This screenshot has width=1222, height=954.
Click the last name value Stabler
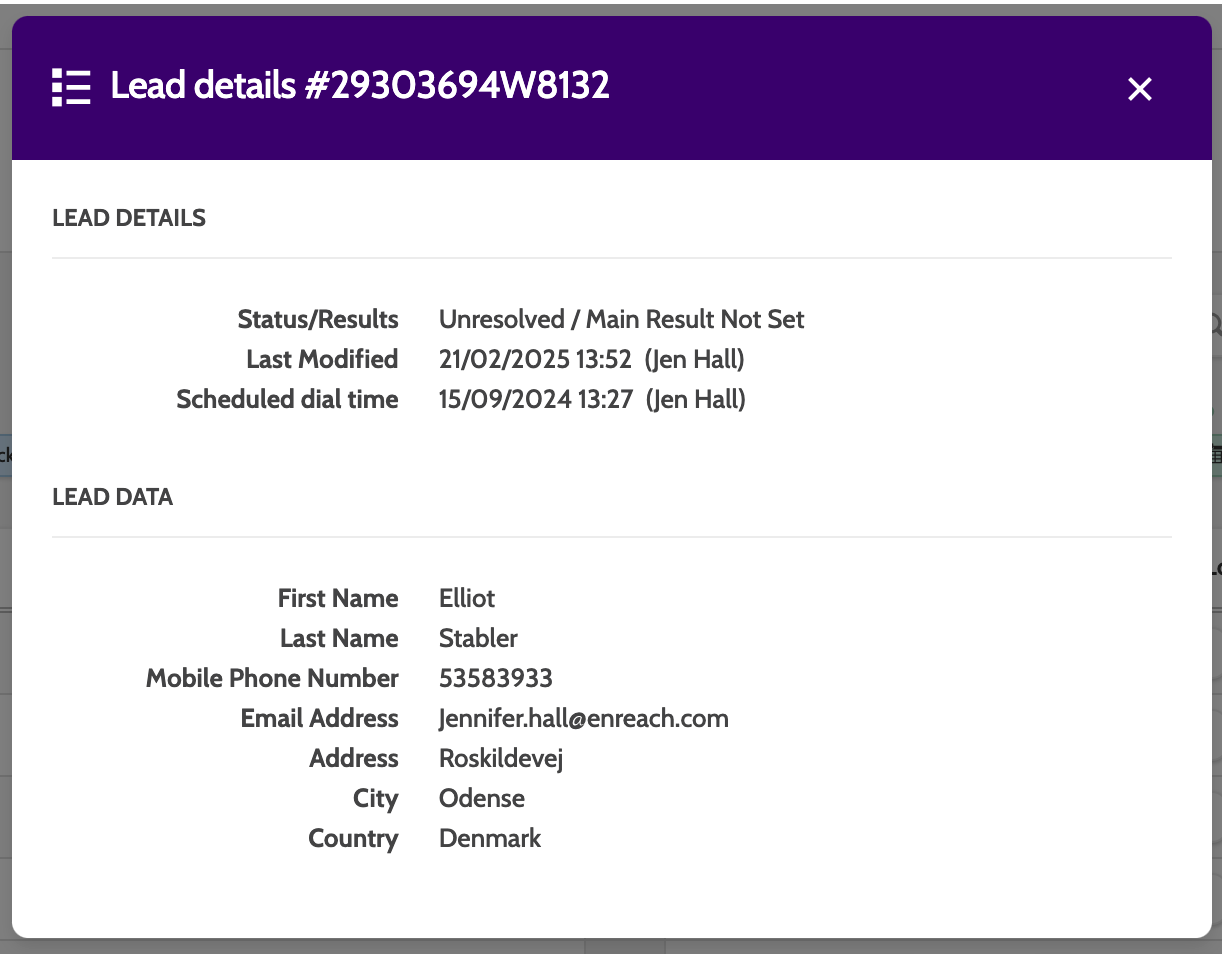coord(478,639)
